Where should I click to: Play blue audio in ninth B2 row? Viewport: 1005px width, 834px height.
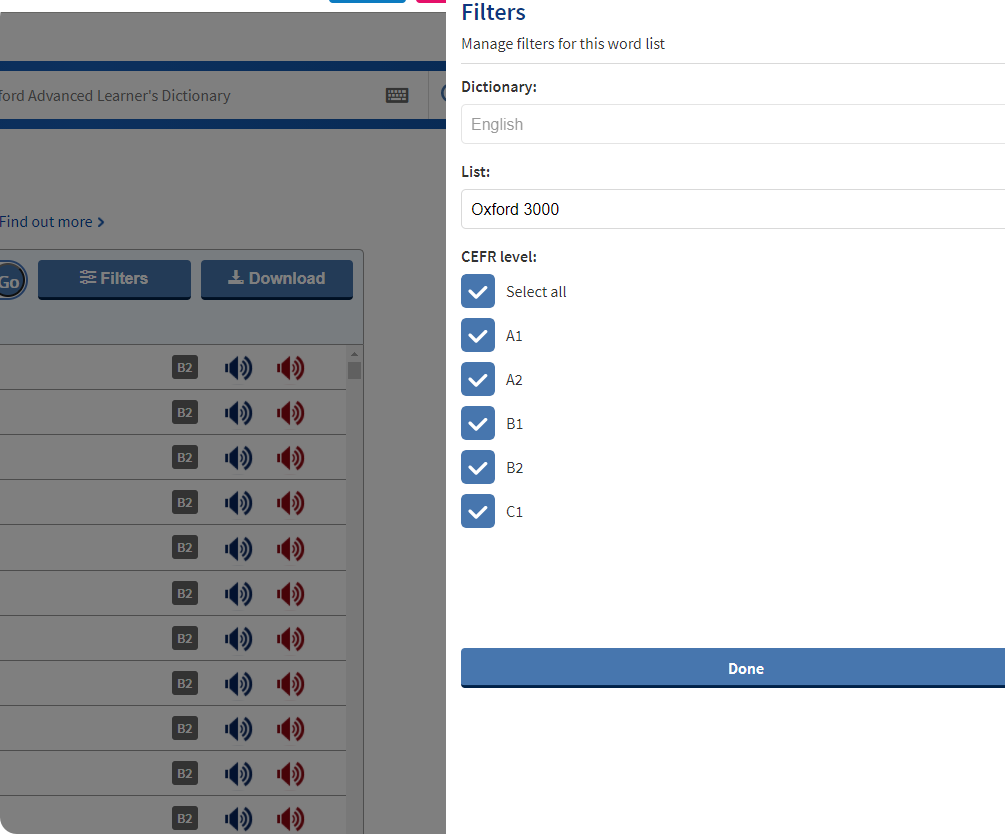coord(238,728)
